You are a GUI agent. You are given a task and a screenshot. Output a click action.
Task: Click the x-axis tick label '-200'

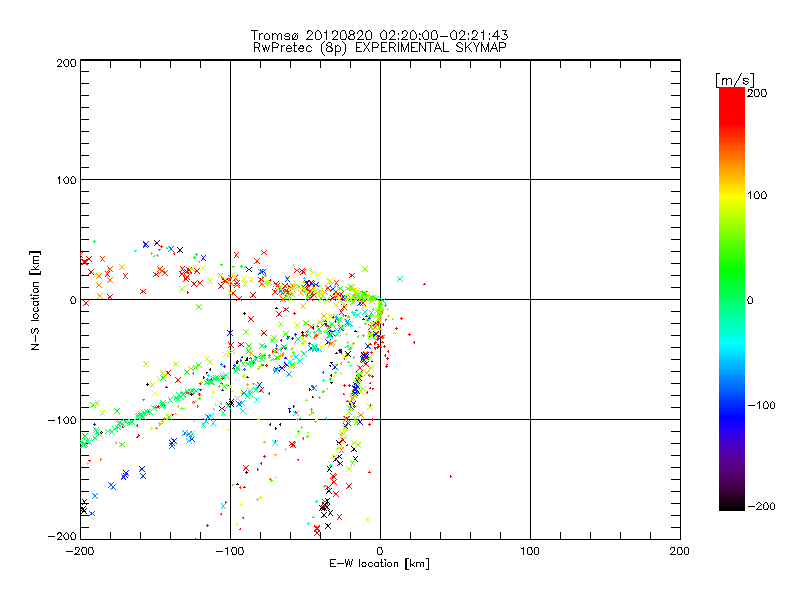point(81,551)
